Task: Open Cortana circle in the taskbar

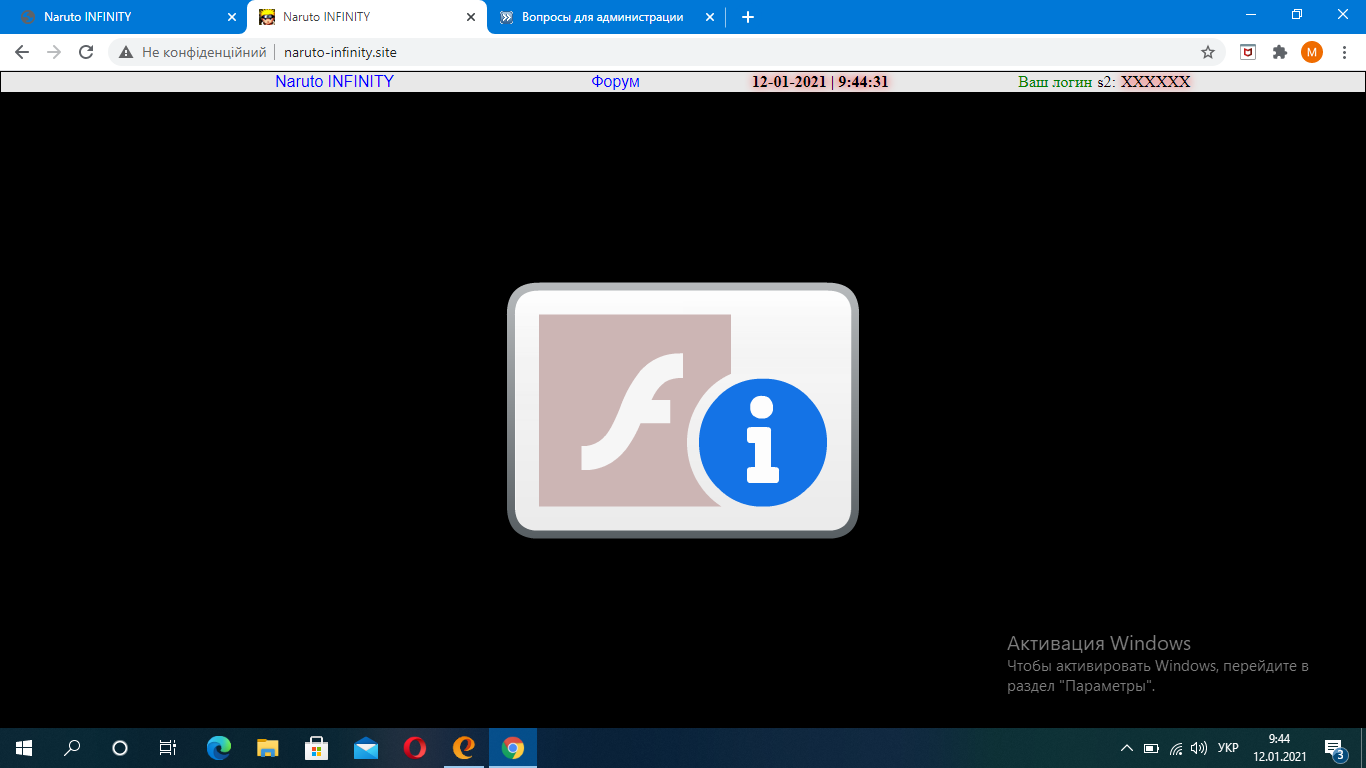Action: [x=120, y=748]
